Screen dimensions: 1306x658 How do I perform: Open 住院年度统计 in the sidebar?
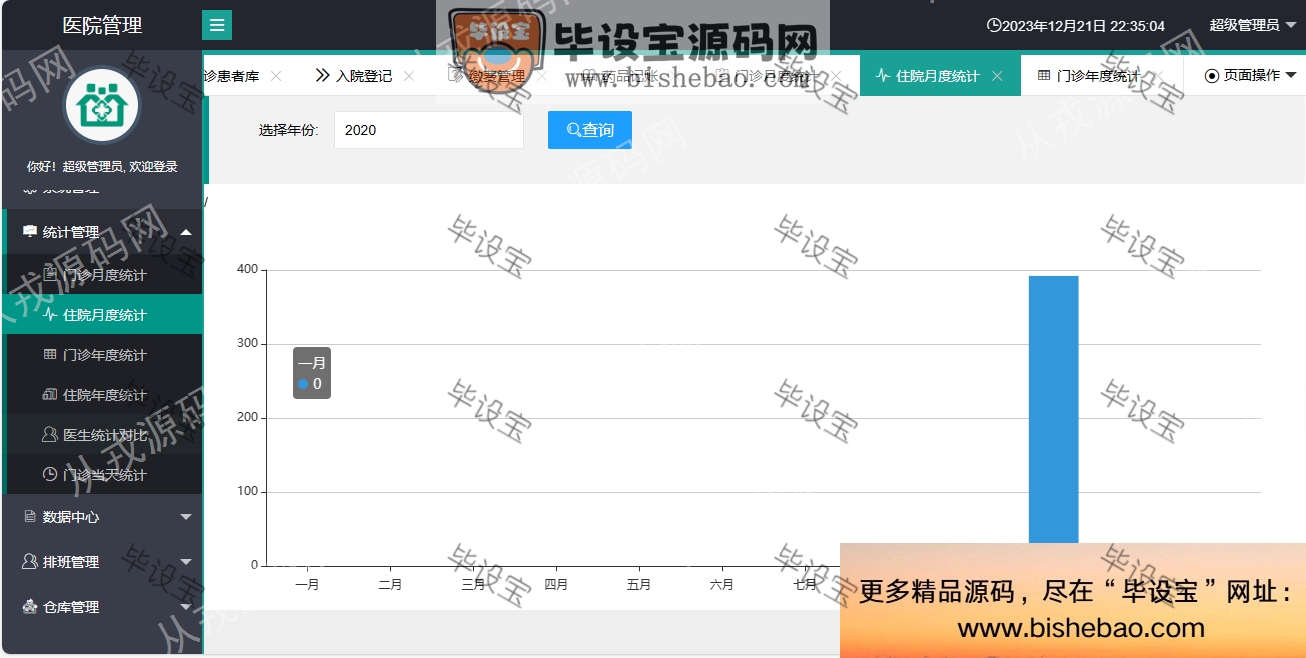click(104, 395)
